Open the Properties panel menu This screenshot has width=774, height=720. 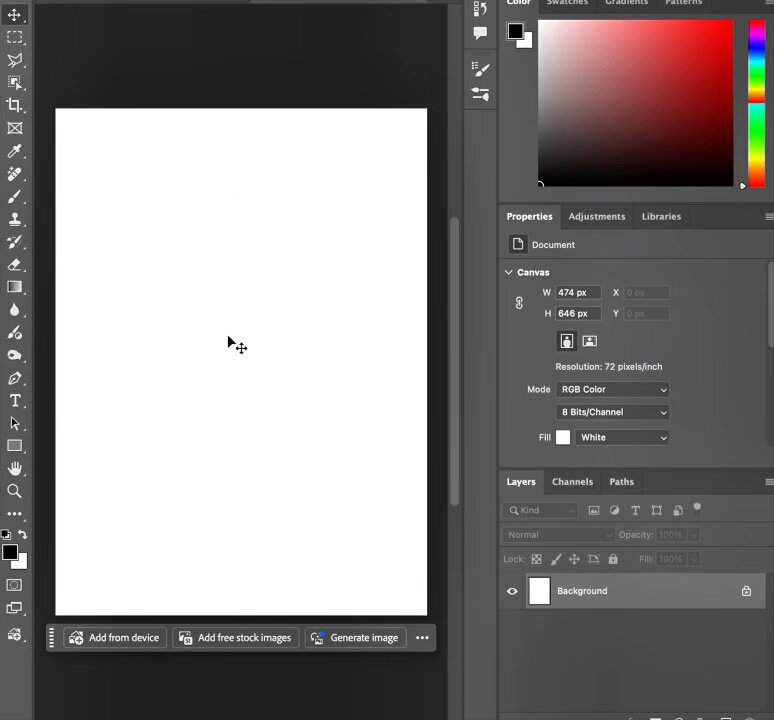(x=769, y=217)
